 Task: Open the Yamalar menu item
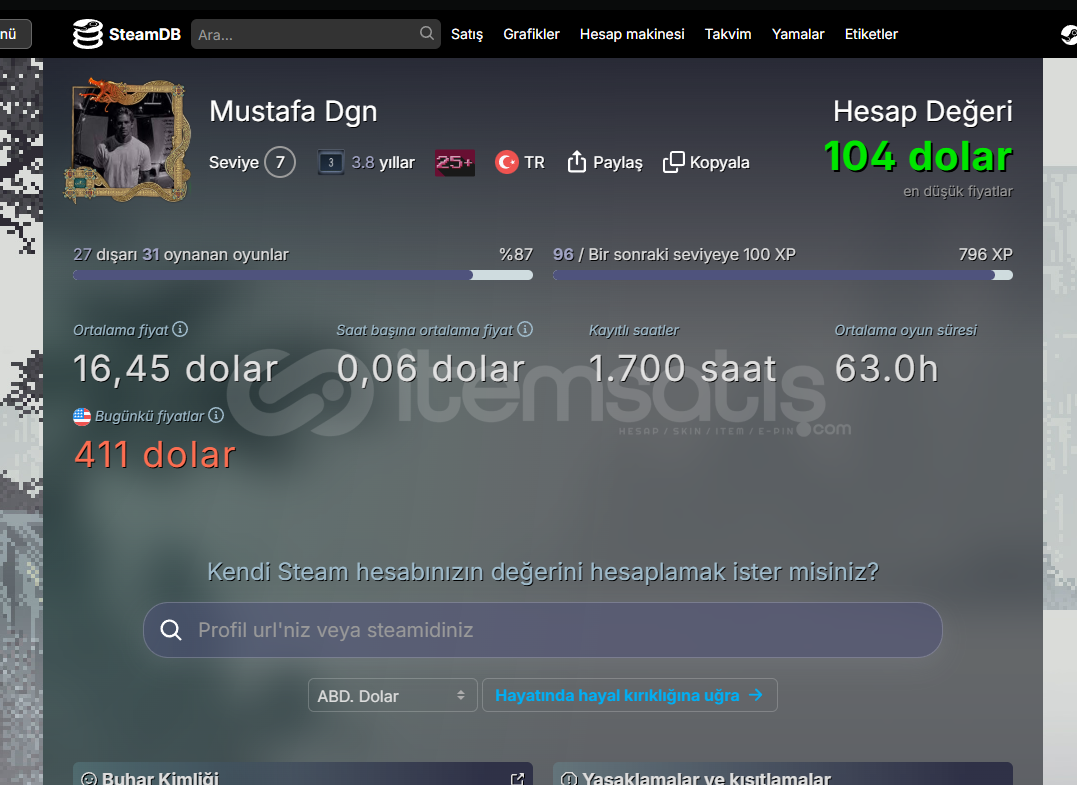point(798,34)
